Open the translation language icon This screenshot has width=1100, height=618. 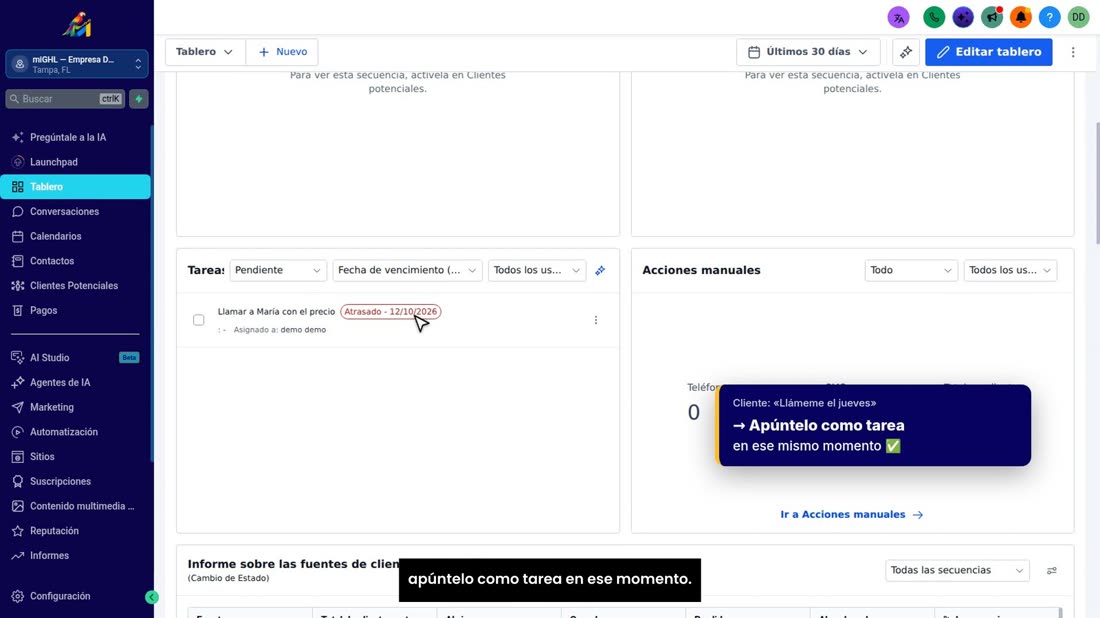coord(898,17)
